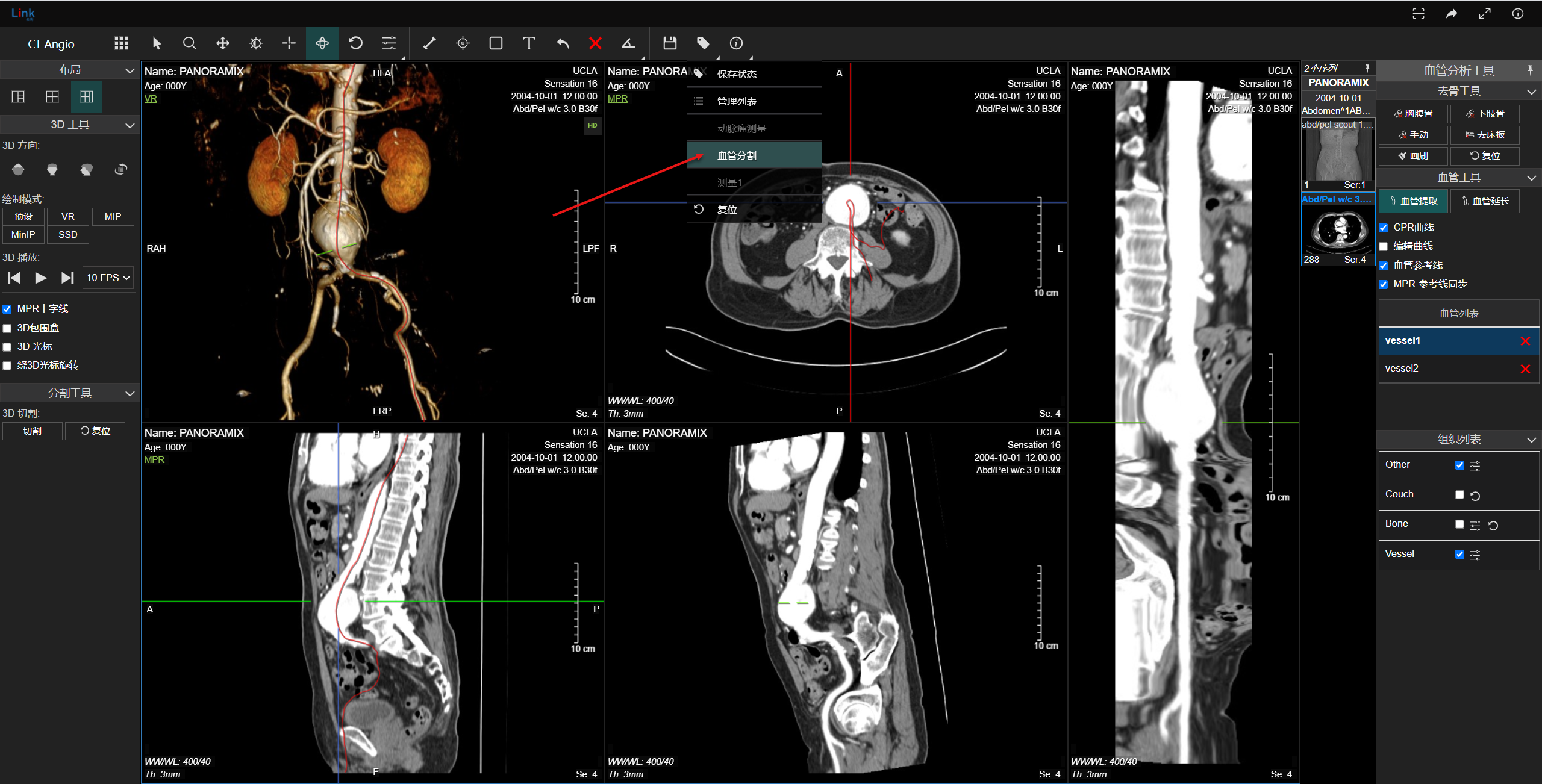
Task: Toggle the active 3D rotate tool
Action: [322, 43]
